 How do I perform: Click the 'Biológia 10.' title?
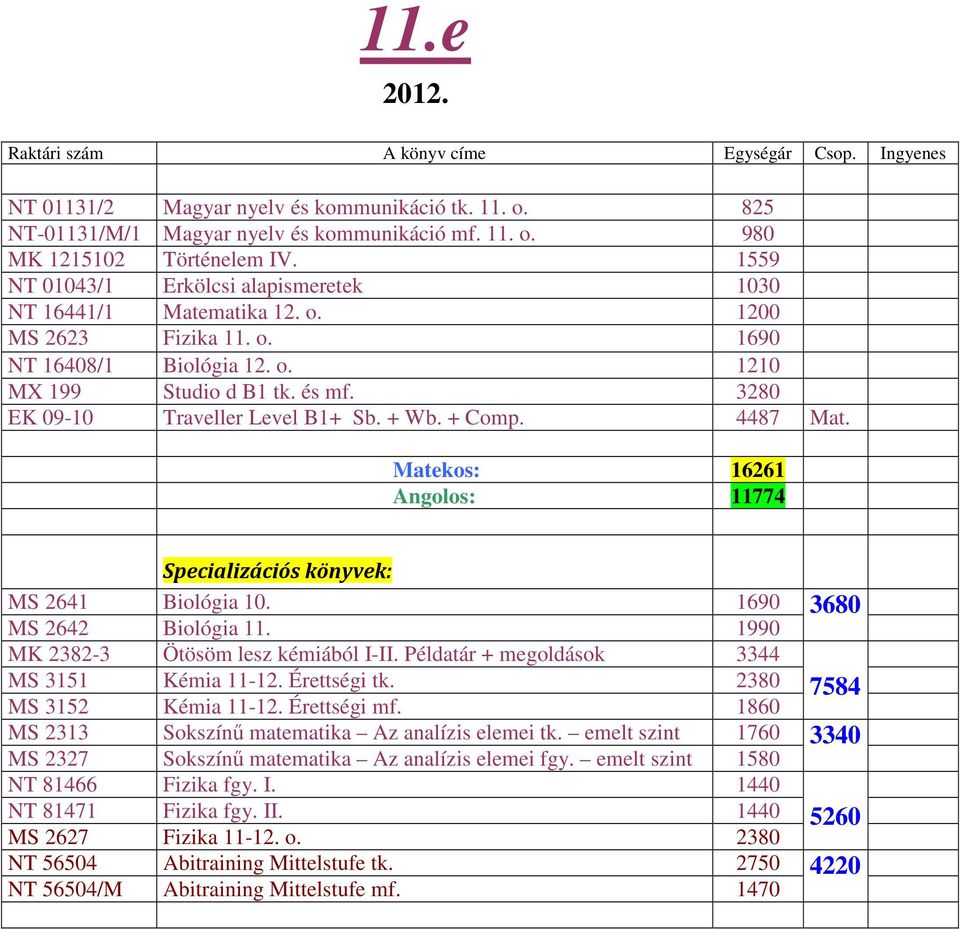[216, 603]
